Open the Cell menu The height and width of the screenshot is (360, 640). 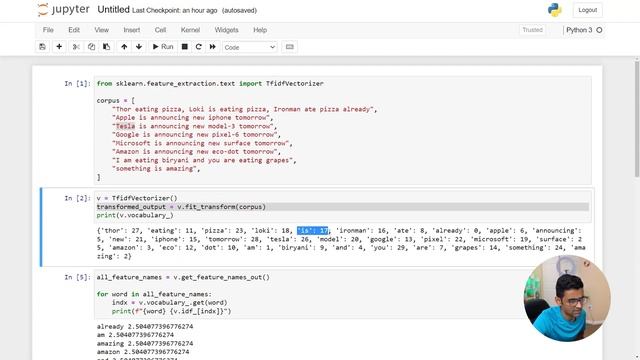160,30
